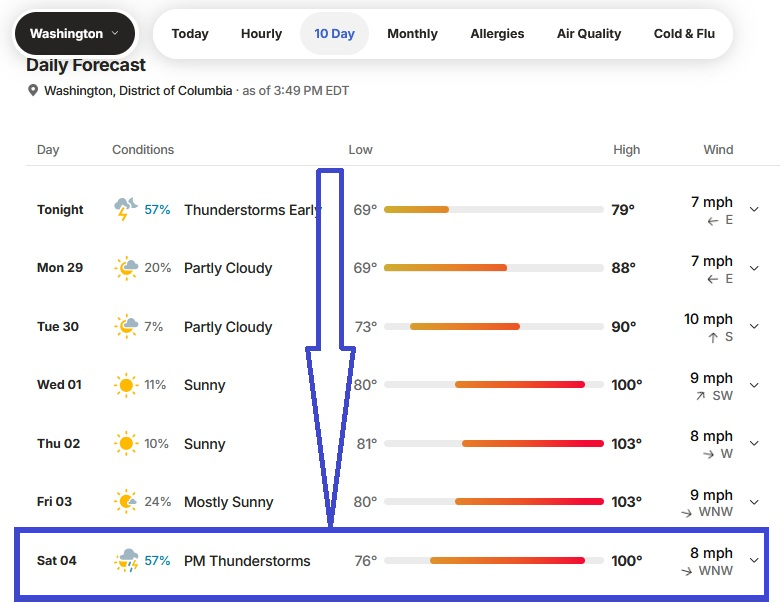Click the Thu 02 sunny icon
Screen dimensions: 784x612
point(126,444)
